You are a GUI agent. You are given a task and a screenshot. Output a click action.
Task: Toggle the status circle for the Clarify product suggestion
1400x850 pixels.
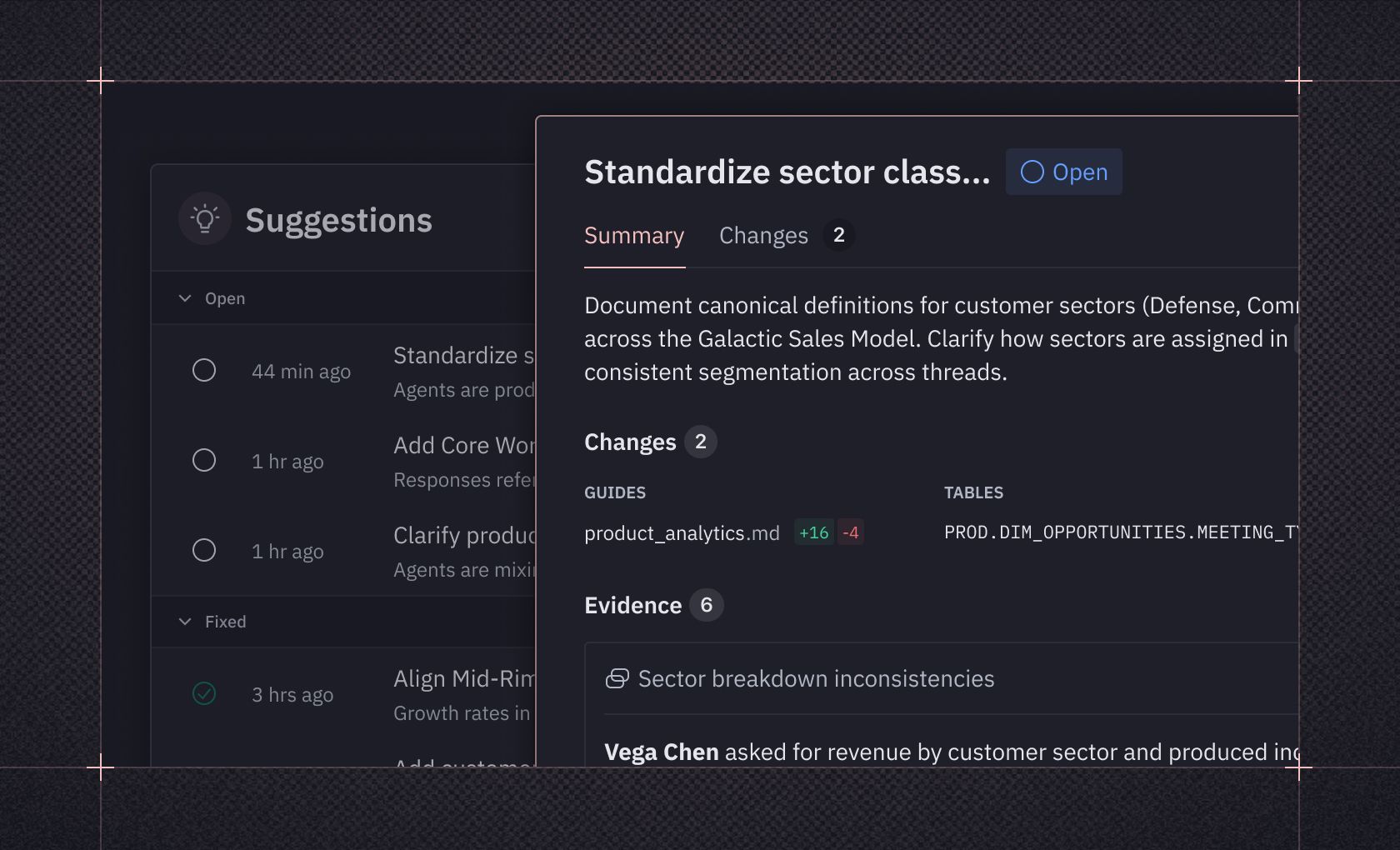204,550
